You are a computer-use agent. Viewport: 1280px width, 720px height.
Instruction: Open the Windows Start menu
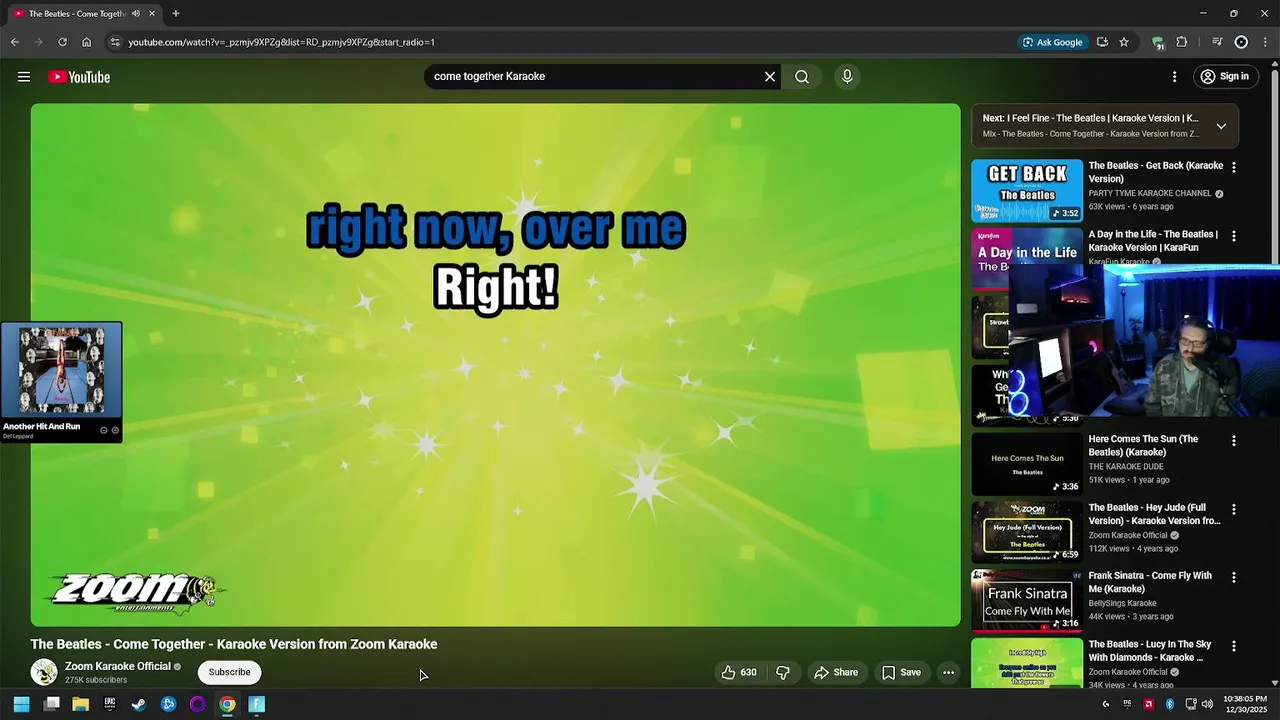[x=21, y=704]
